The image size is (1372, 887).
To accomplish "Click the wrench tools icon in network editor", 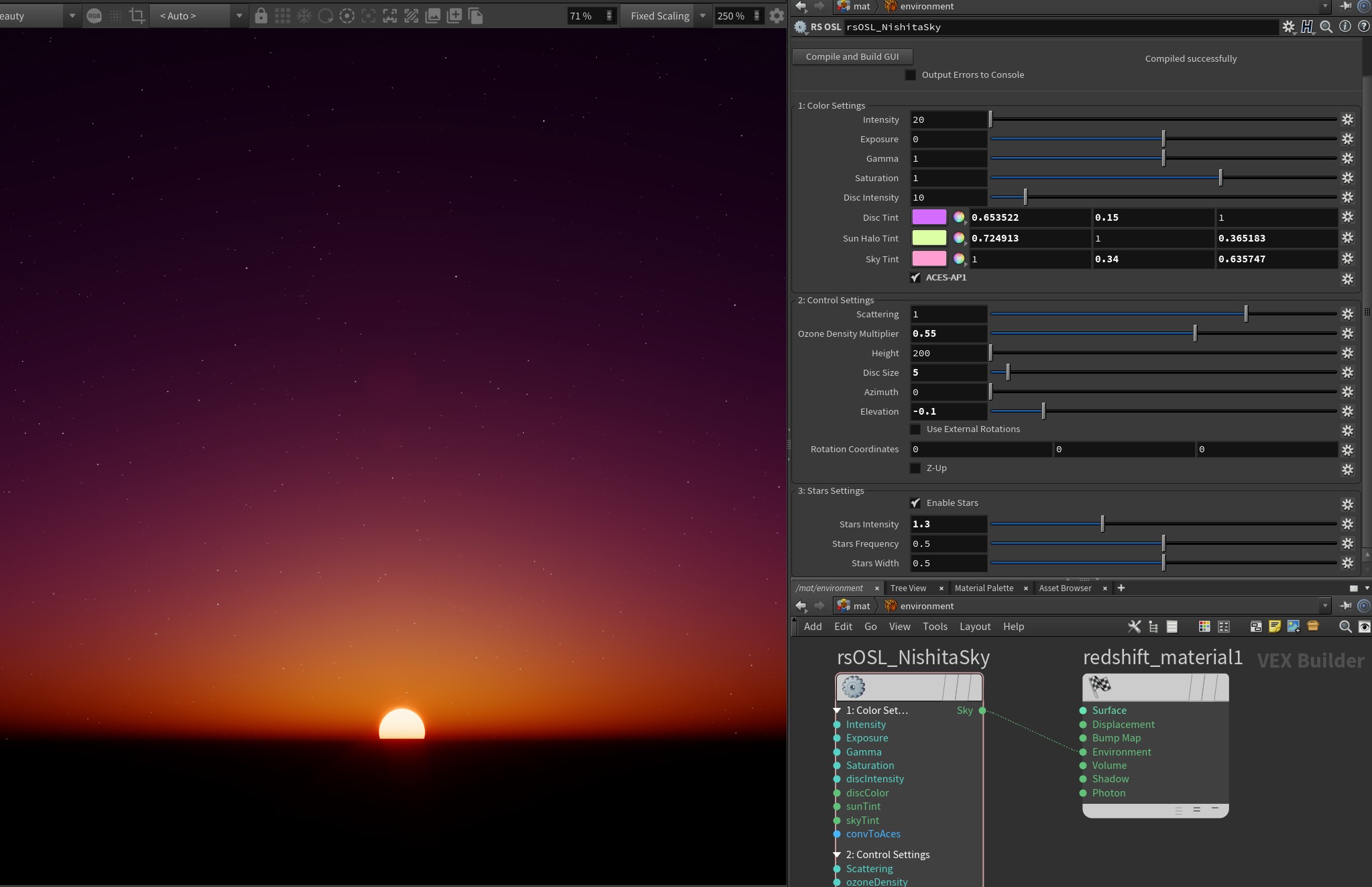I will click(1134, 626).
